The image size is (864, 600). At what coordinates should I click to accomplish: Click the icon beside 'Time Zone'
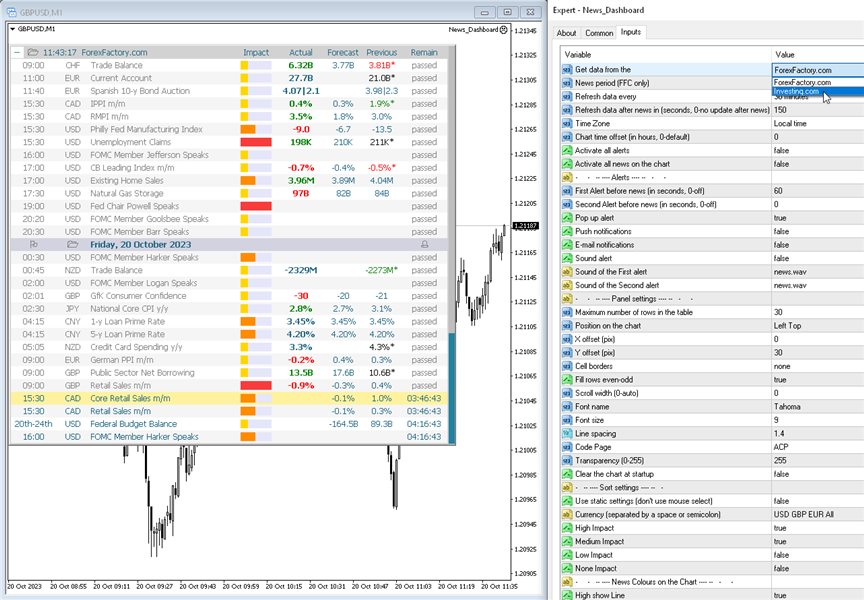(567, 123)
